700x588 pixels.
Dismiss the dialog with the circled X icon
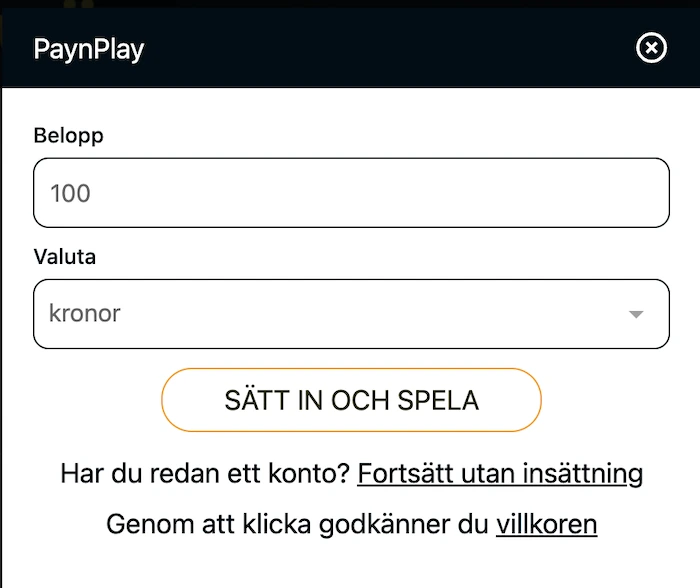point(651,48)
